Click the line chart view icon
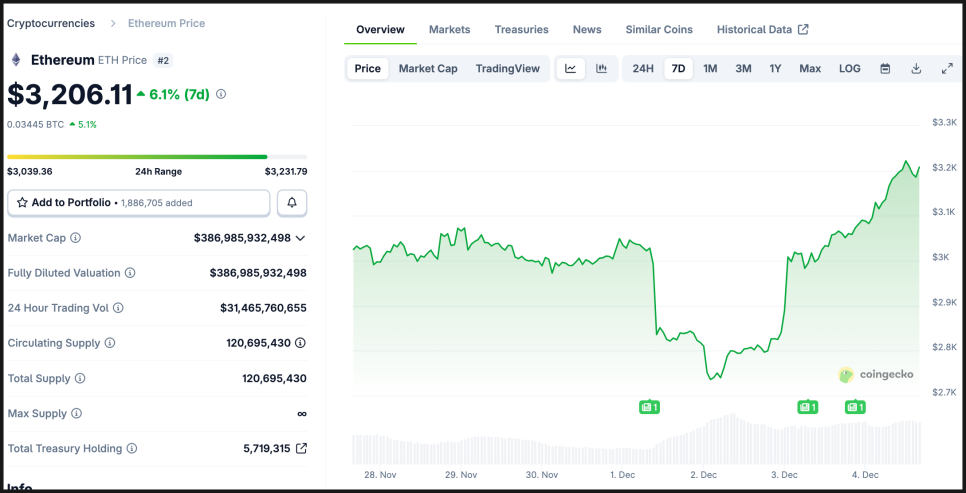 570,69
